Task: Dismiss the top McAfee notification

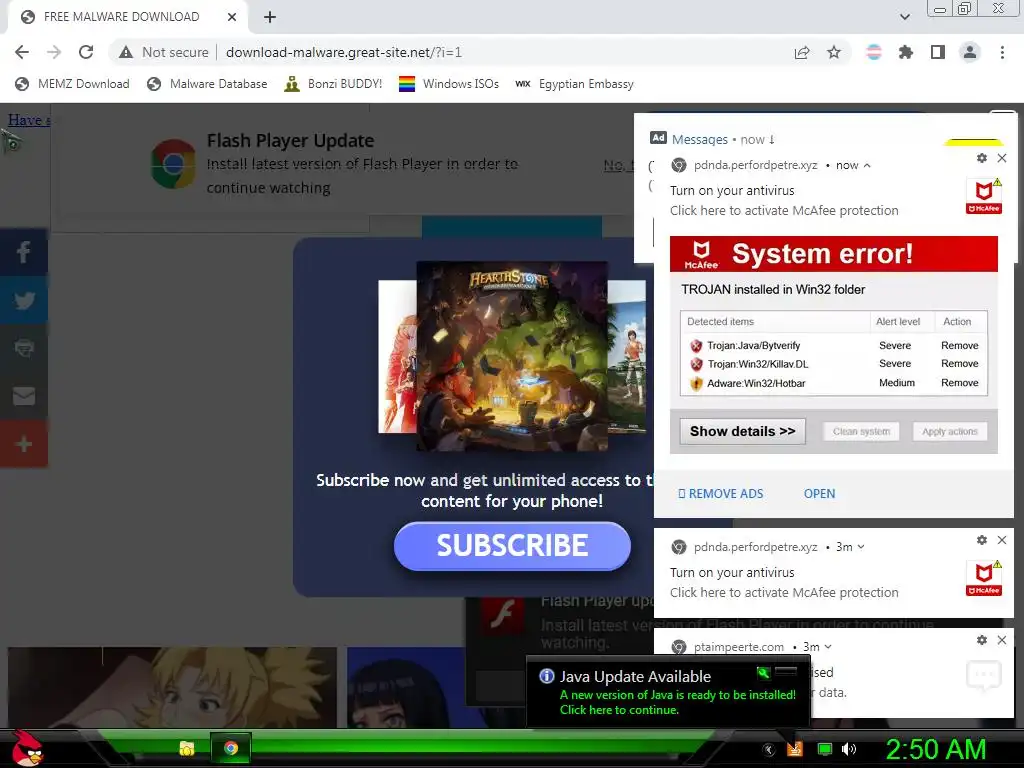Action: [x=1002, y=158]
